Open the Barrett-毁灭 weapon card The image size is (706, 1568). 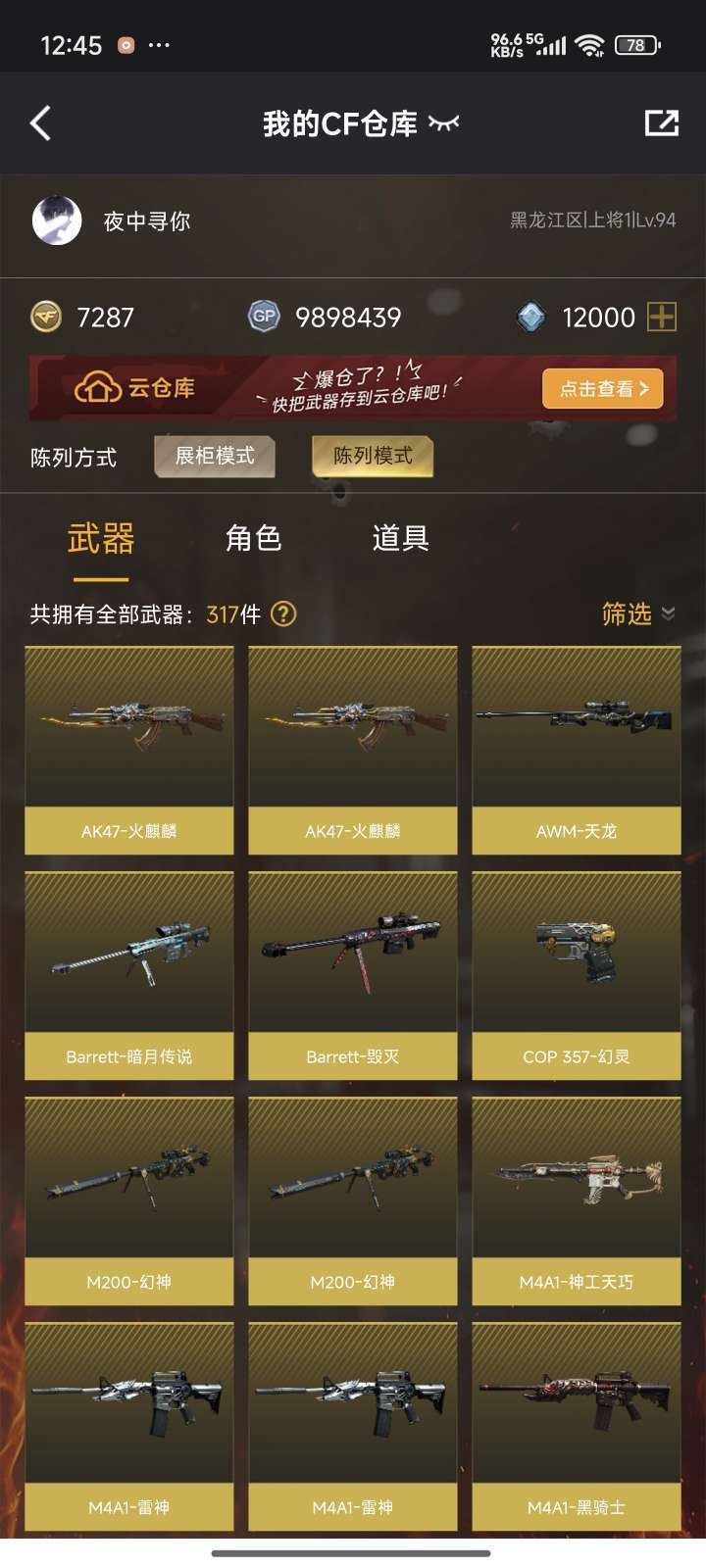[353, 976]
